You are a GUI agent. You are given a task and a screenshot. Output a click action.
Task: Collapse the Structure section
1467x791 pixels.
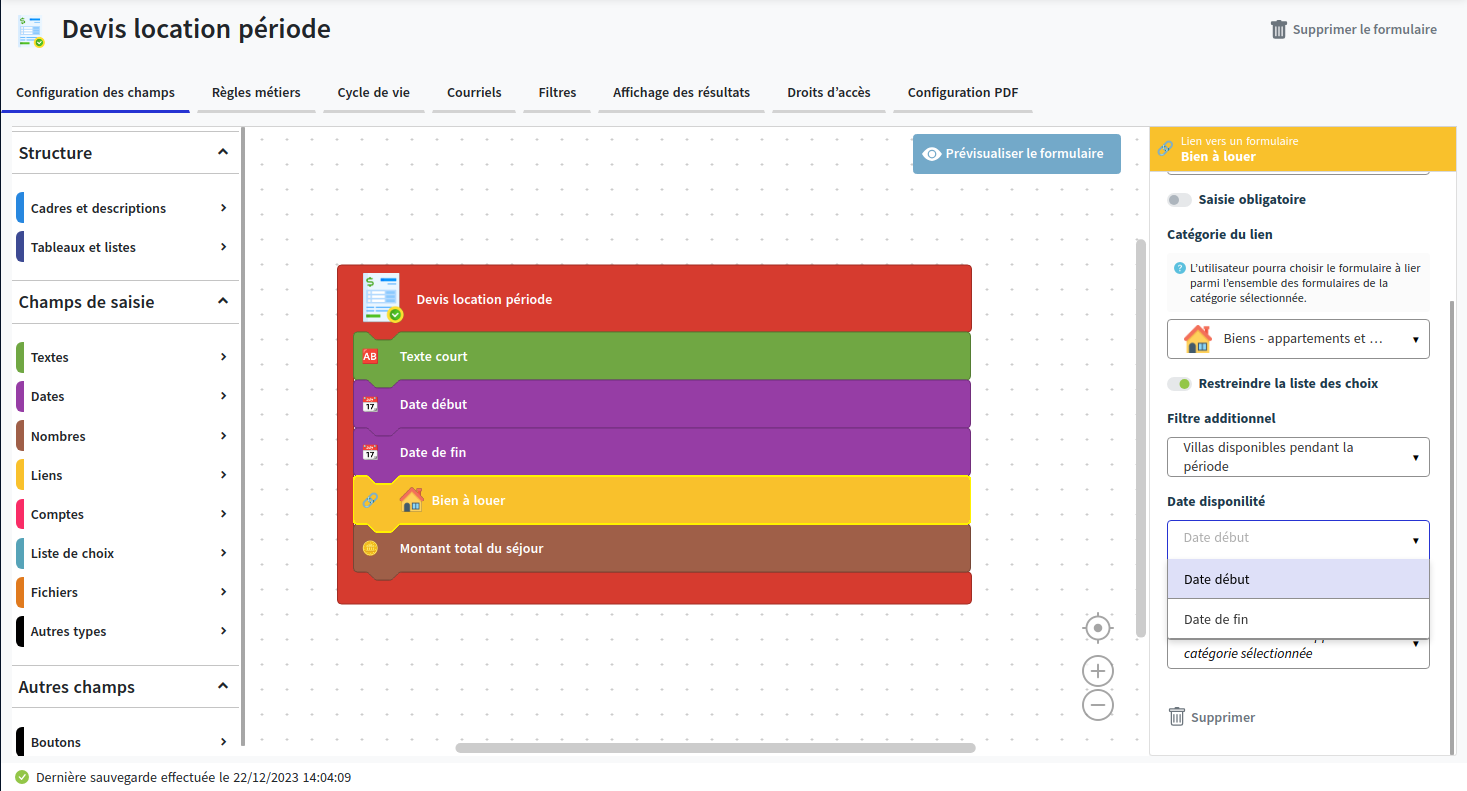pyautogui.click(x=222, y=153)
